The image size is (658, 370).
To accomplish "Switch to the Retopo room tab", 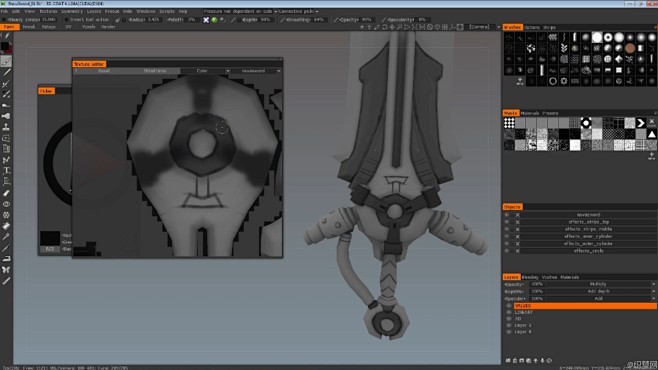I will (x=49, y=27).
